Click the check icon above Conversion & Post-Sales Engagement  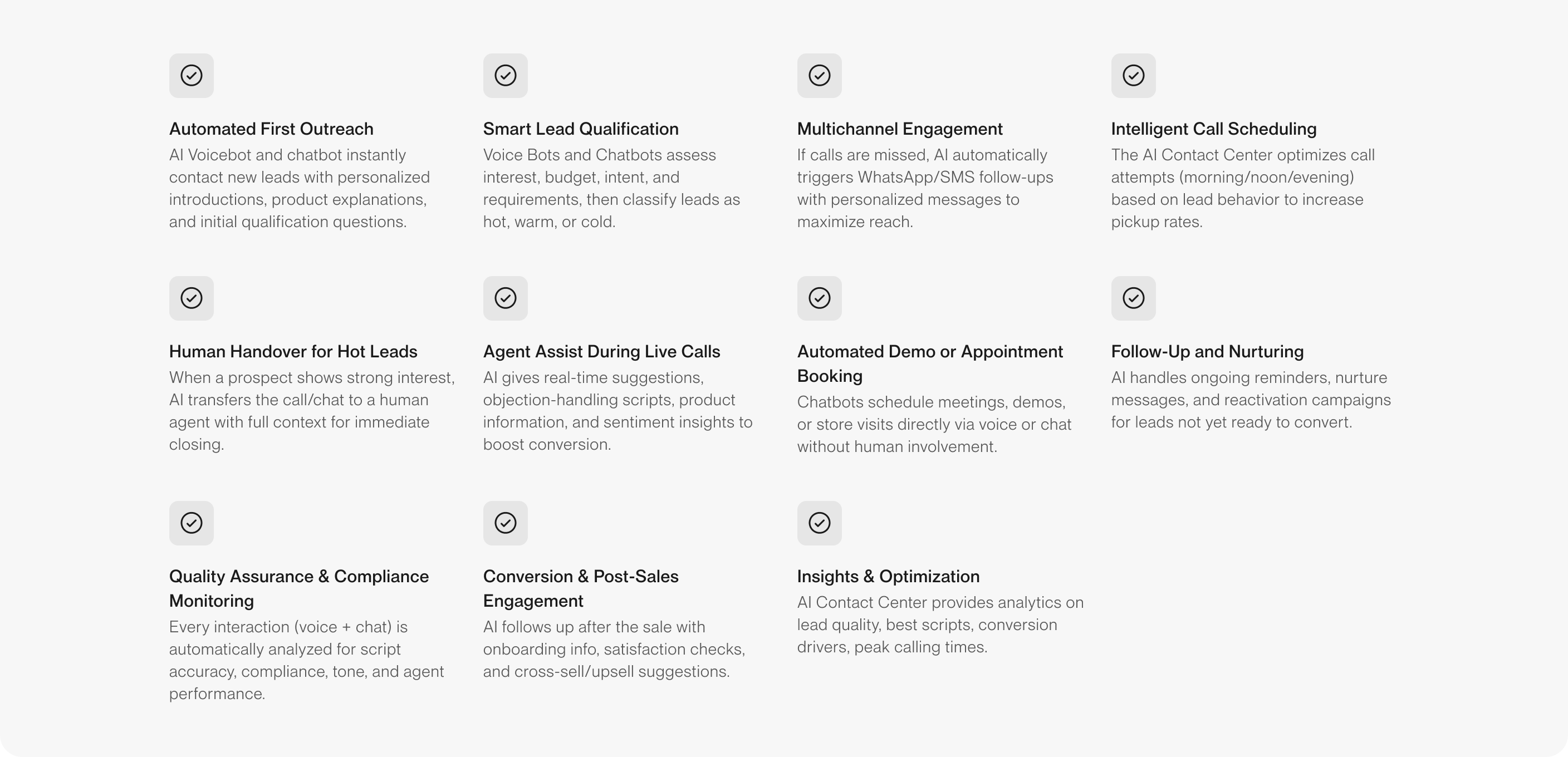[x=505, y=523]
